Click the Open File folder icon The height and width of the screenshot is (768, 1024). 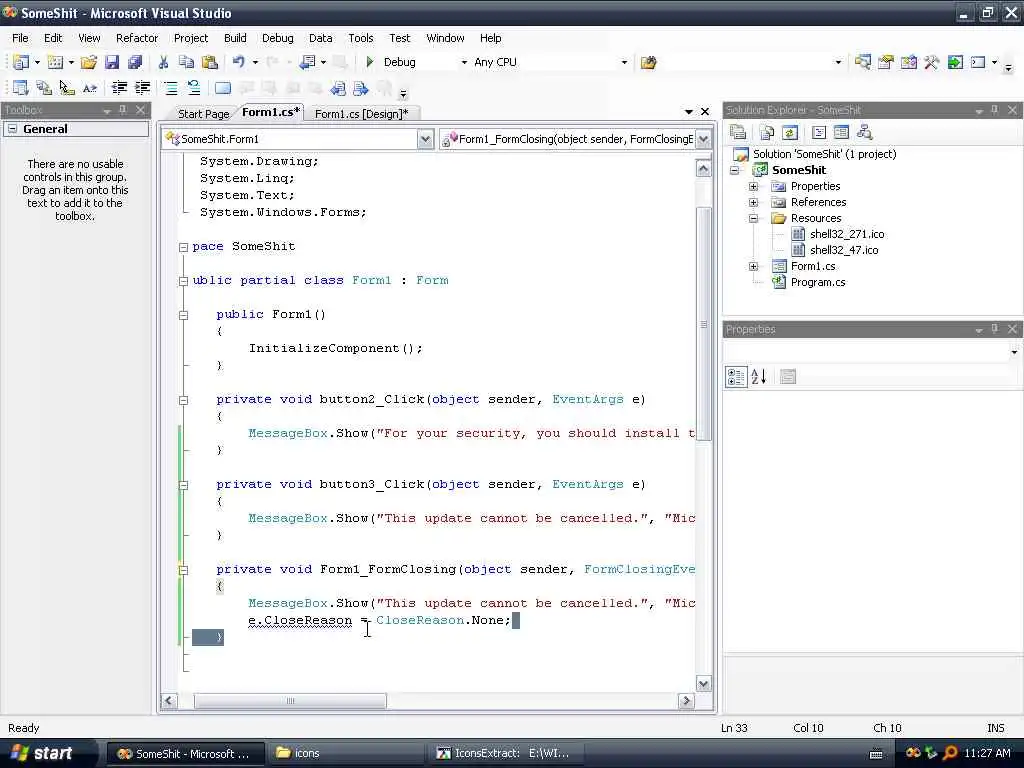tap(89, 62)
